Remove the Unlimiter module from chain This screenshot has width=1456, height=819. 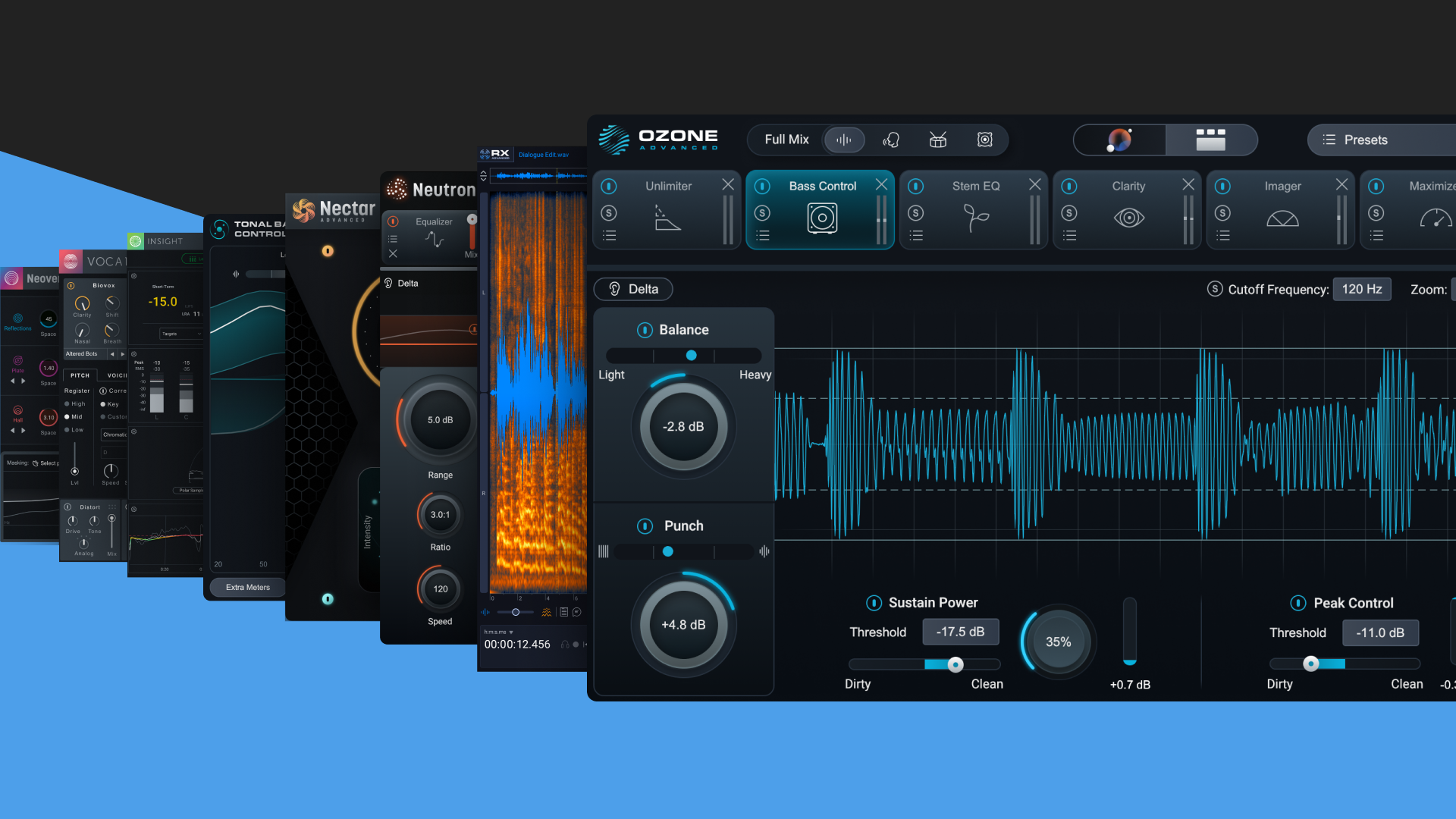728,184
